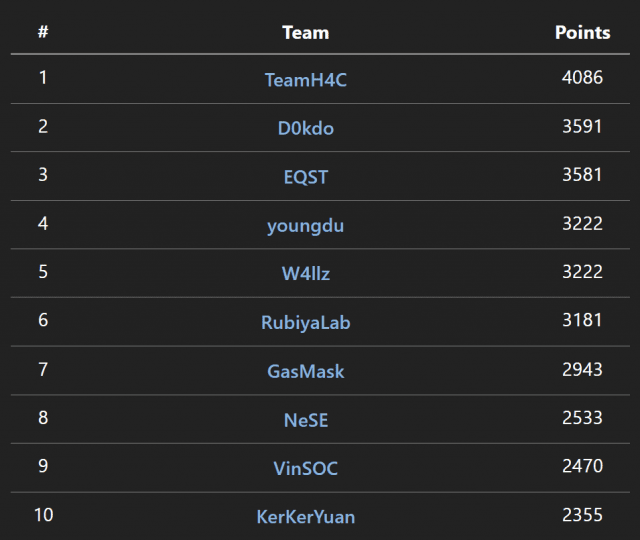Select the NeSE team link

pyautogui.click(x=305, y=420)
